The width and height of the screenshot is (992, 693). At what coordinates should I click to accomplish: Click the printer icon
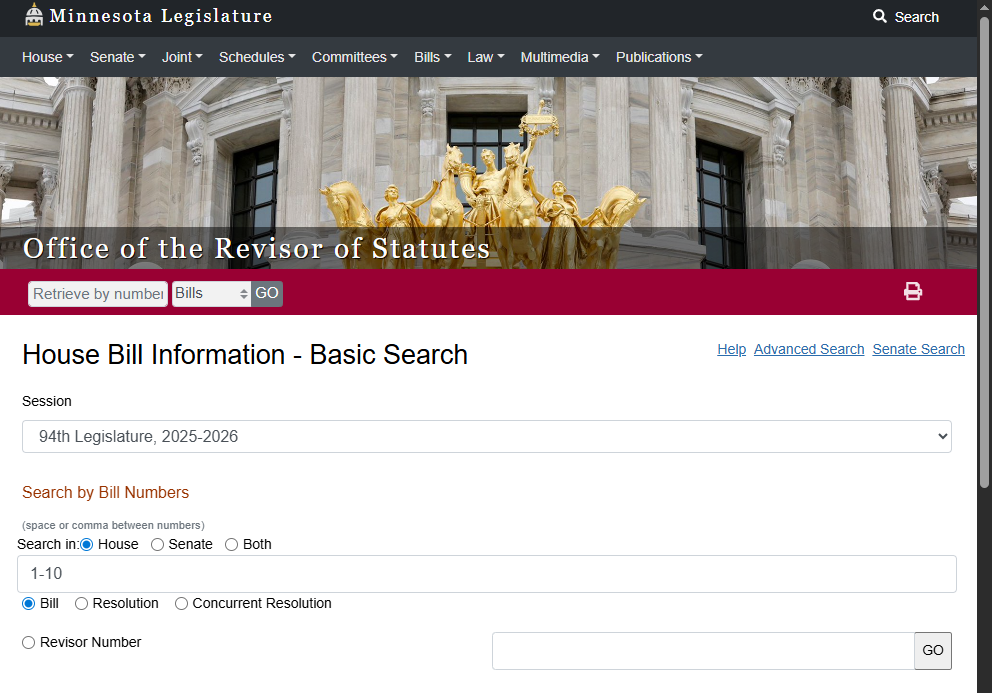[x=912, y=291]
